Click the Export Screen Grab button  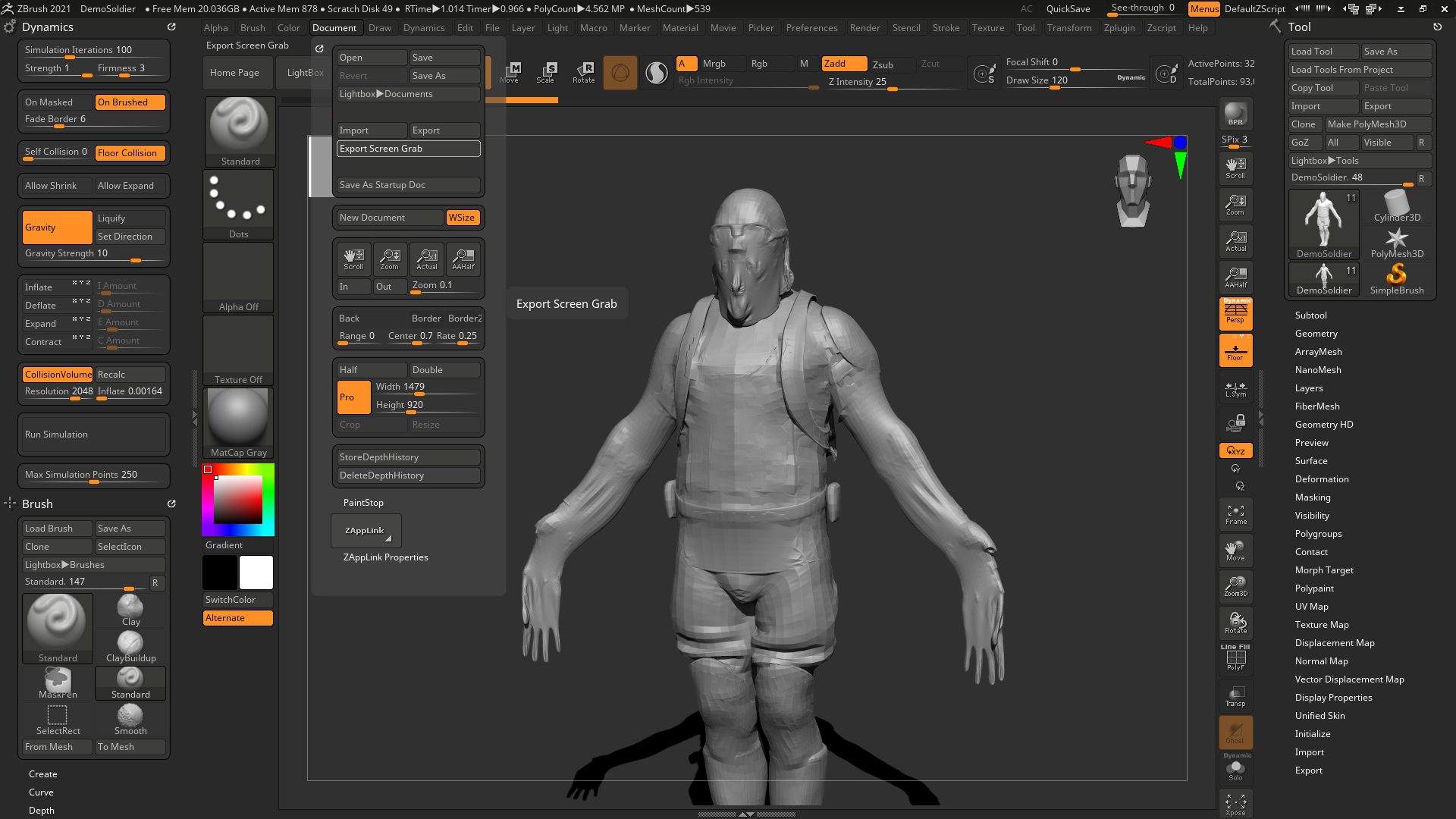coord(408,148)
